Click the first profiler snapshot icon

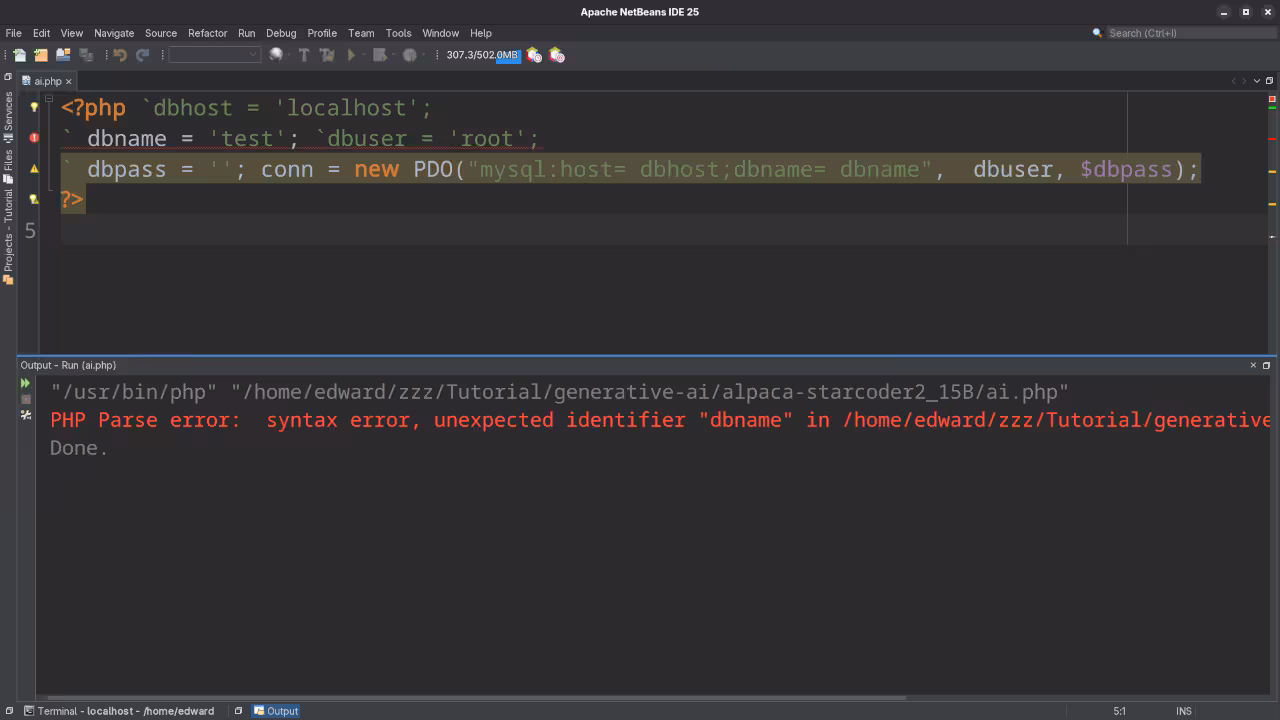click(x=534, y=55)
